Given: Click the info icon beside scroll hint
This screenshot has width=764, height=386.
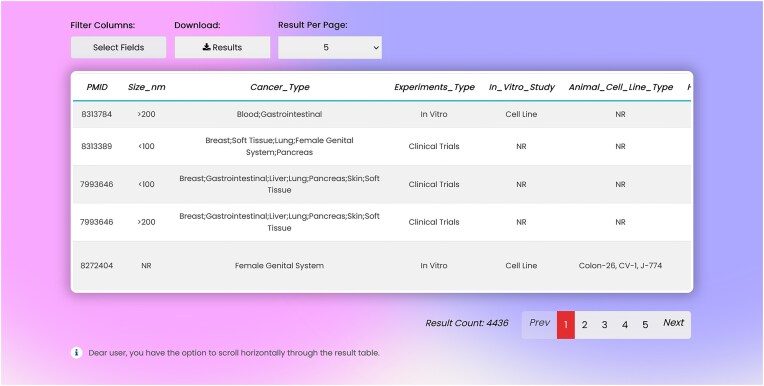Looking at the screenshot, I should [x=76, y=352].
